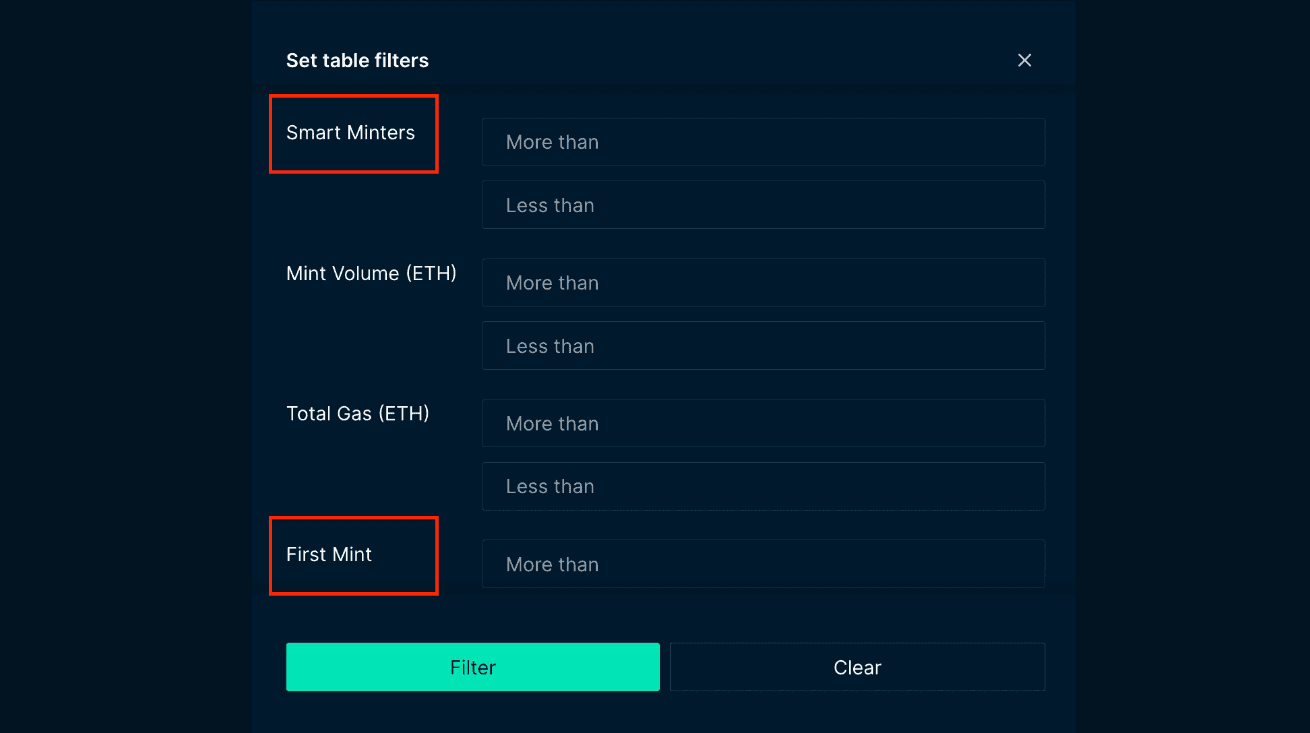Click the X icon in the dialog corner
The image size is (1310, 733).
(x=1024, y=60)
